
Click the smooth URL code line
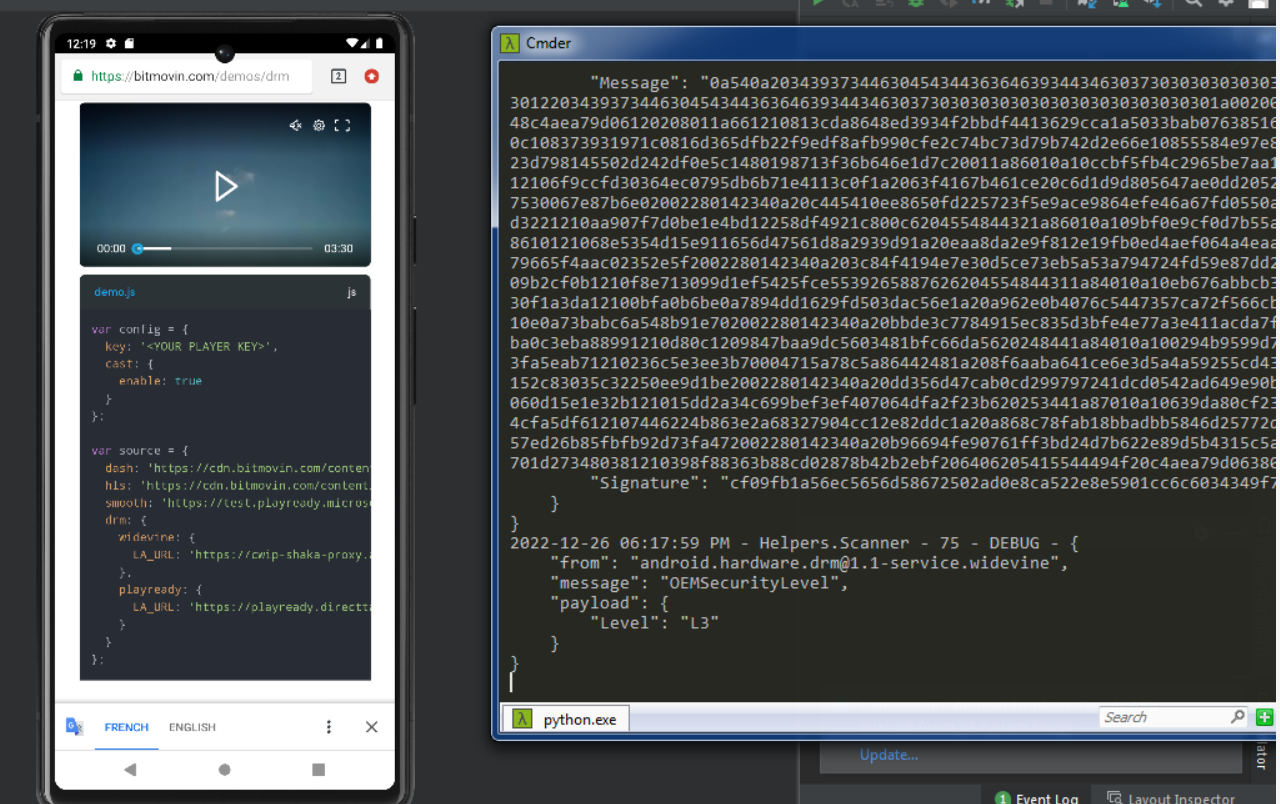point(237,503)
